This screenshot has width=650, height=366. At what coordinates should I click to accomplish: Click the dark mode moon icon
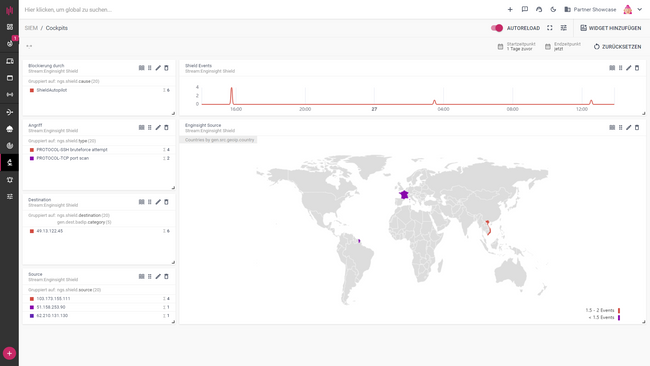(553, 10)
